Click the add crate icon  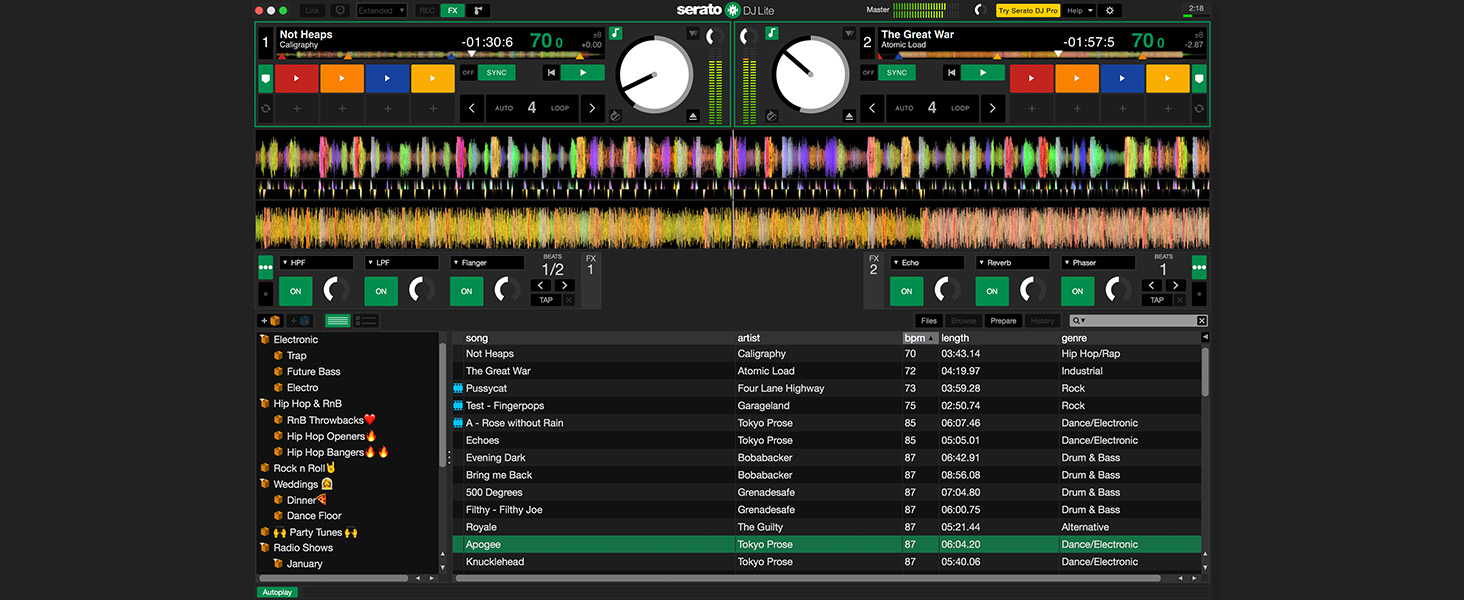tap(270, 321)
